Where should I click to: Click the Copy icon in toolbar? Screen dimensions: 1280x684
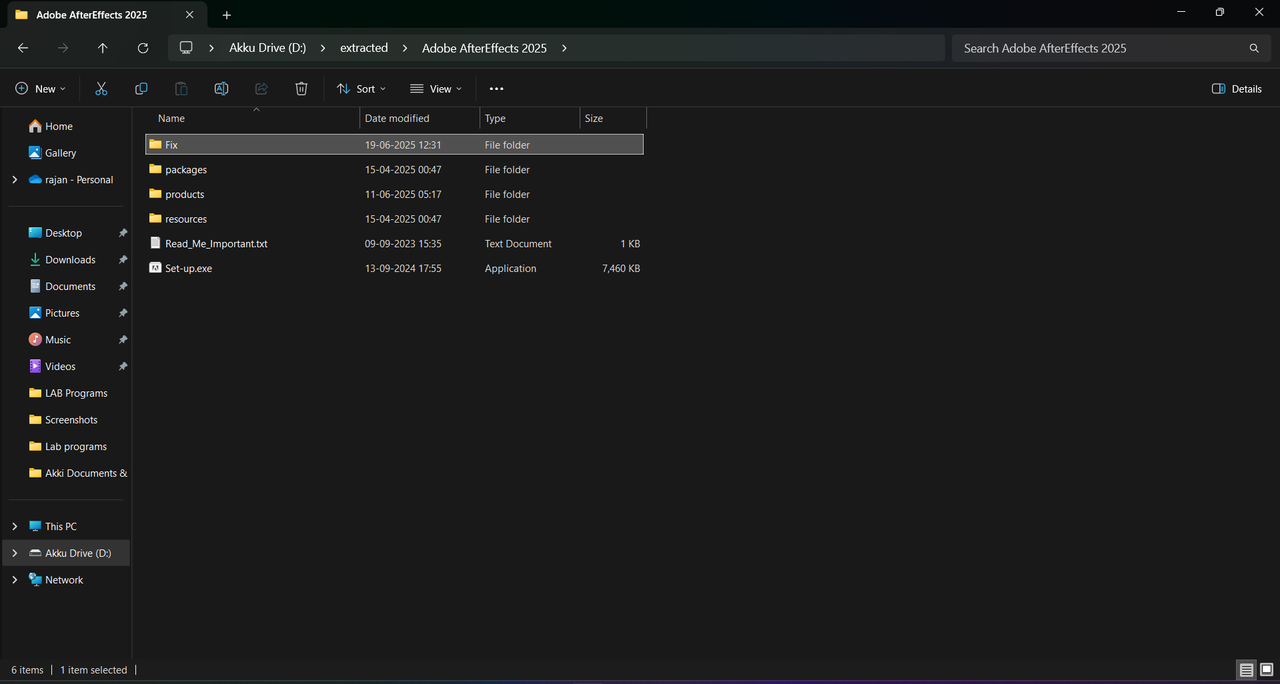141,89
